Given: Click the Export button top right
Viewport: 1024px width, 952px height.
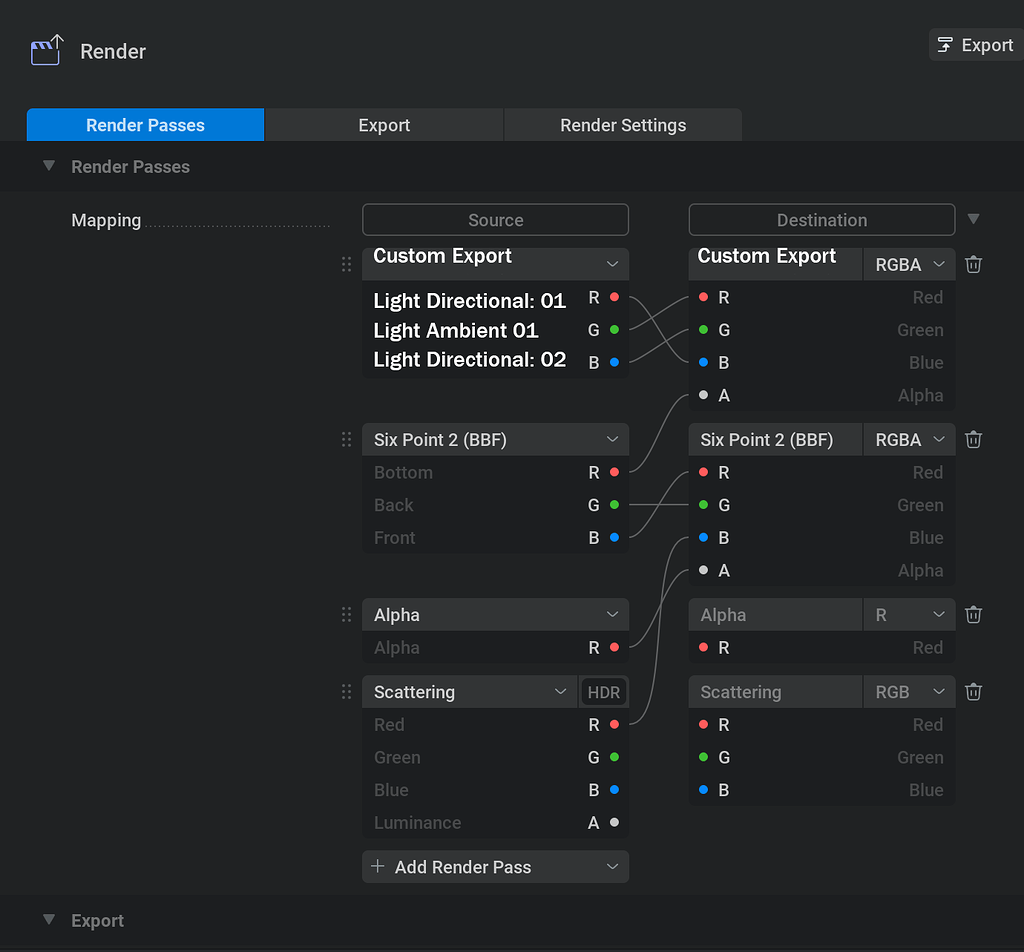Looking at the screenshot, I should click(x=975, y=44).
